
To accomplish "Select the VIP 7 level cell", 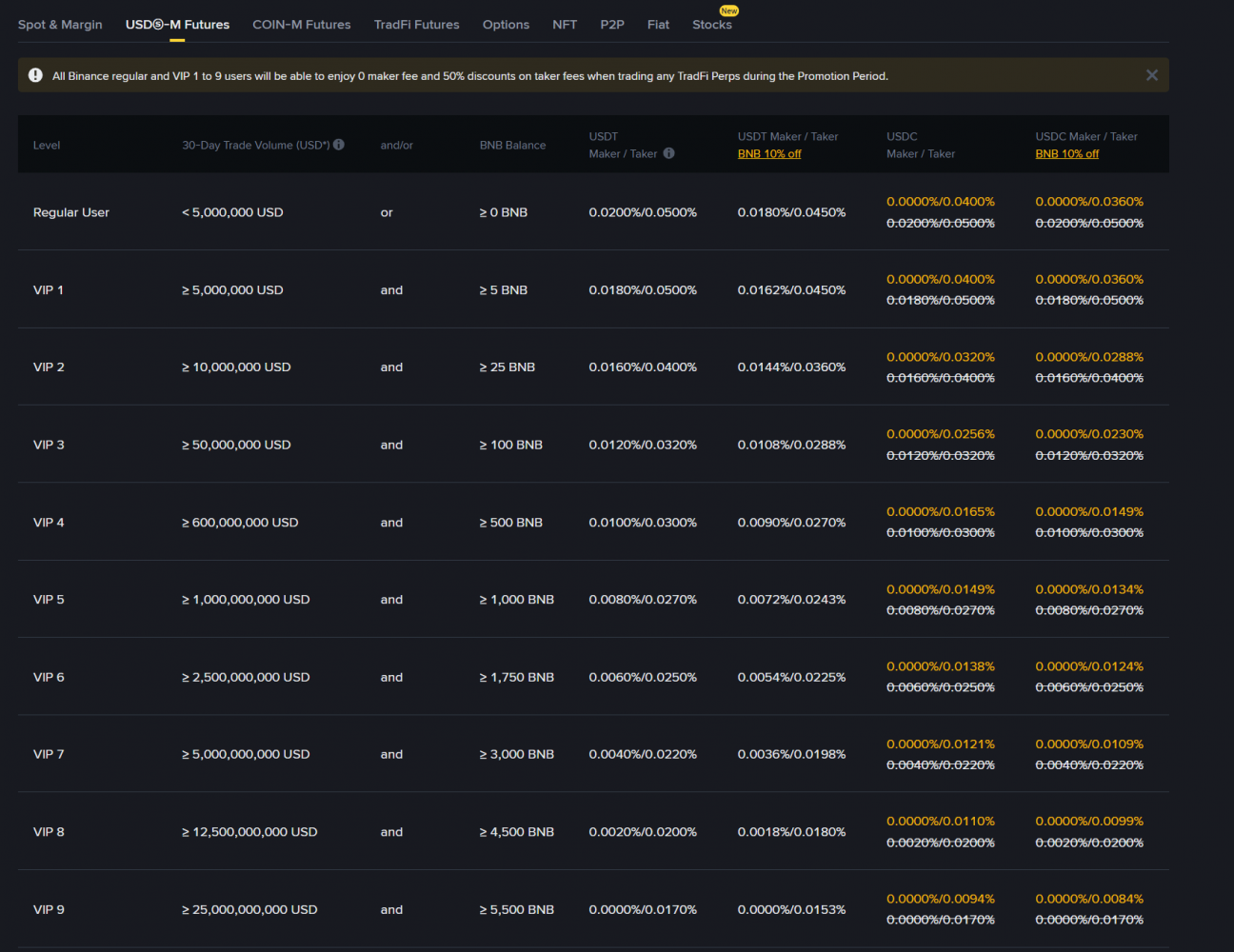I will pos(50,755).
